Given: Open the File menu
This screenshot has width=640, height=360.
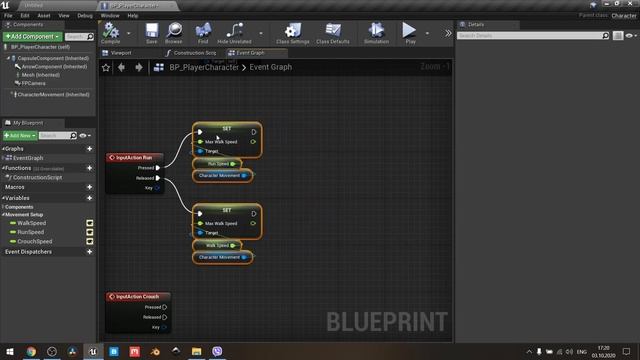Looking at the screenshot, I should tap(8, 16).
